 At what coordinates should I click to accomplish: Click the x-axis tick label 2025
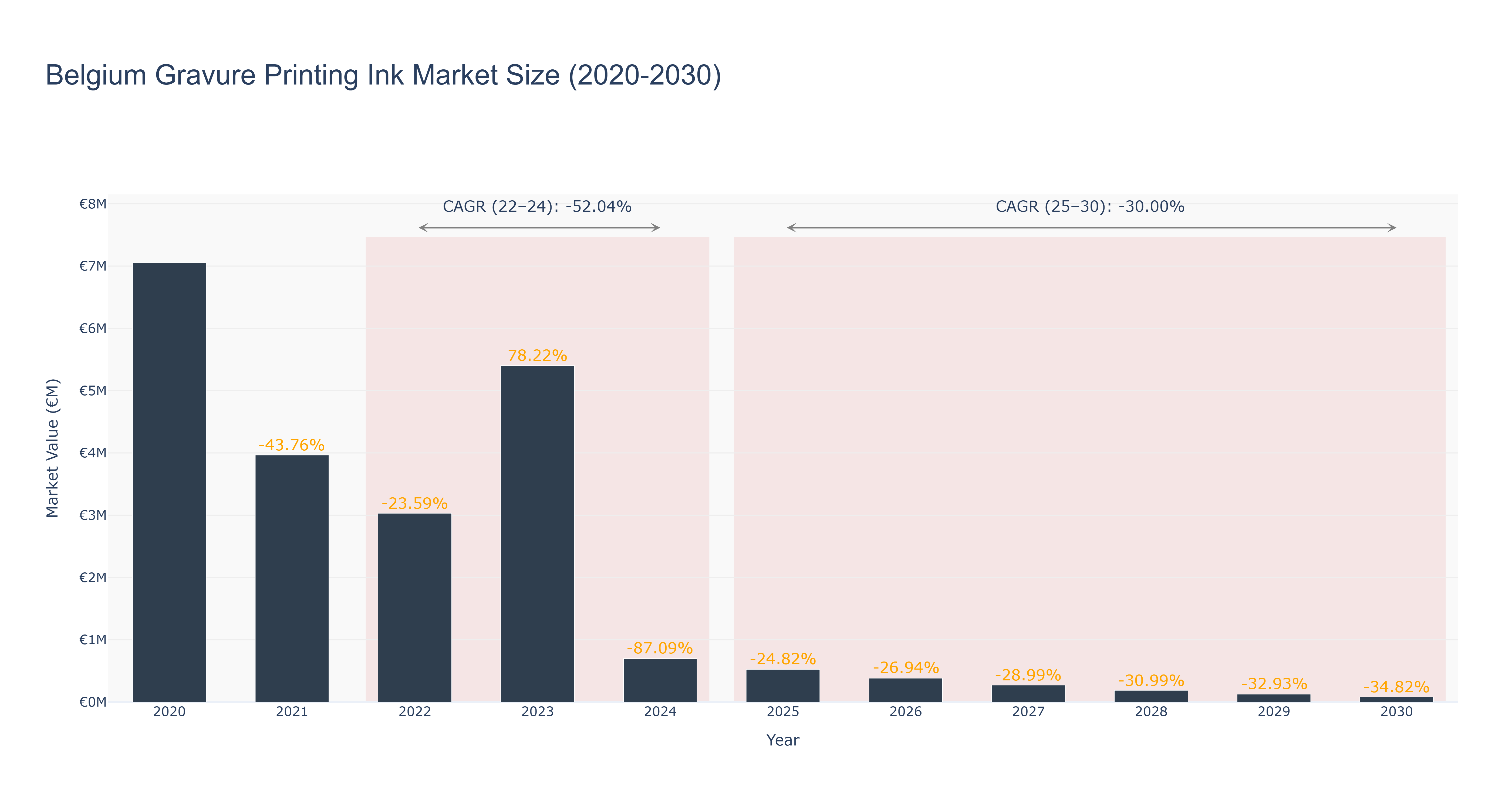pyautogui.click(x=782, y=712)
